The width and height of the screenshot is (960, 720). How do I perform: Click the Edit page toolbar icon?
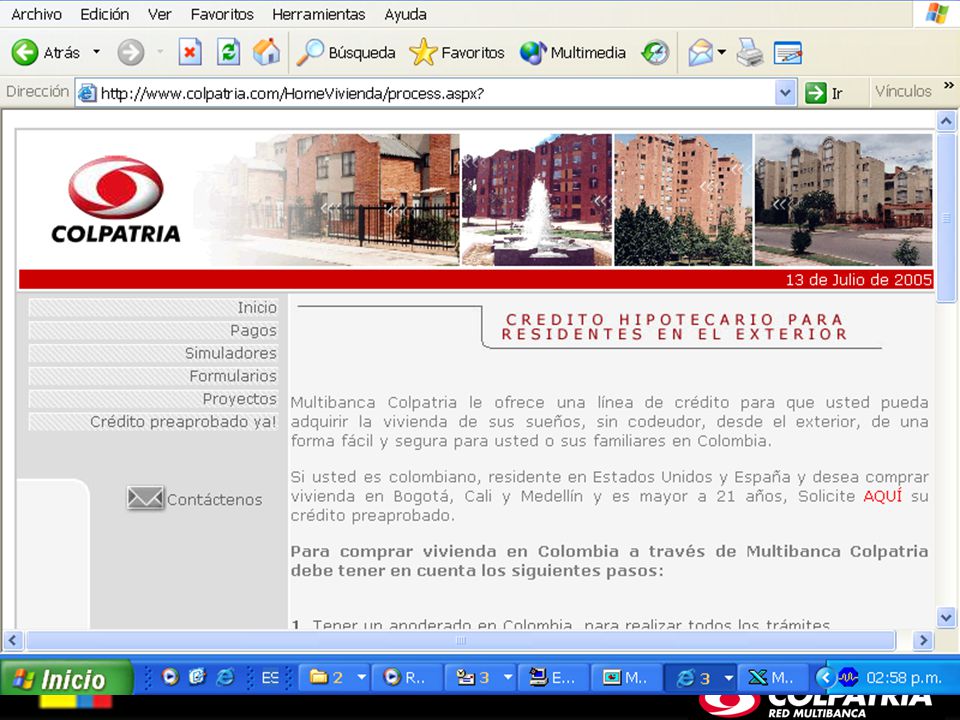788,53
